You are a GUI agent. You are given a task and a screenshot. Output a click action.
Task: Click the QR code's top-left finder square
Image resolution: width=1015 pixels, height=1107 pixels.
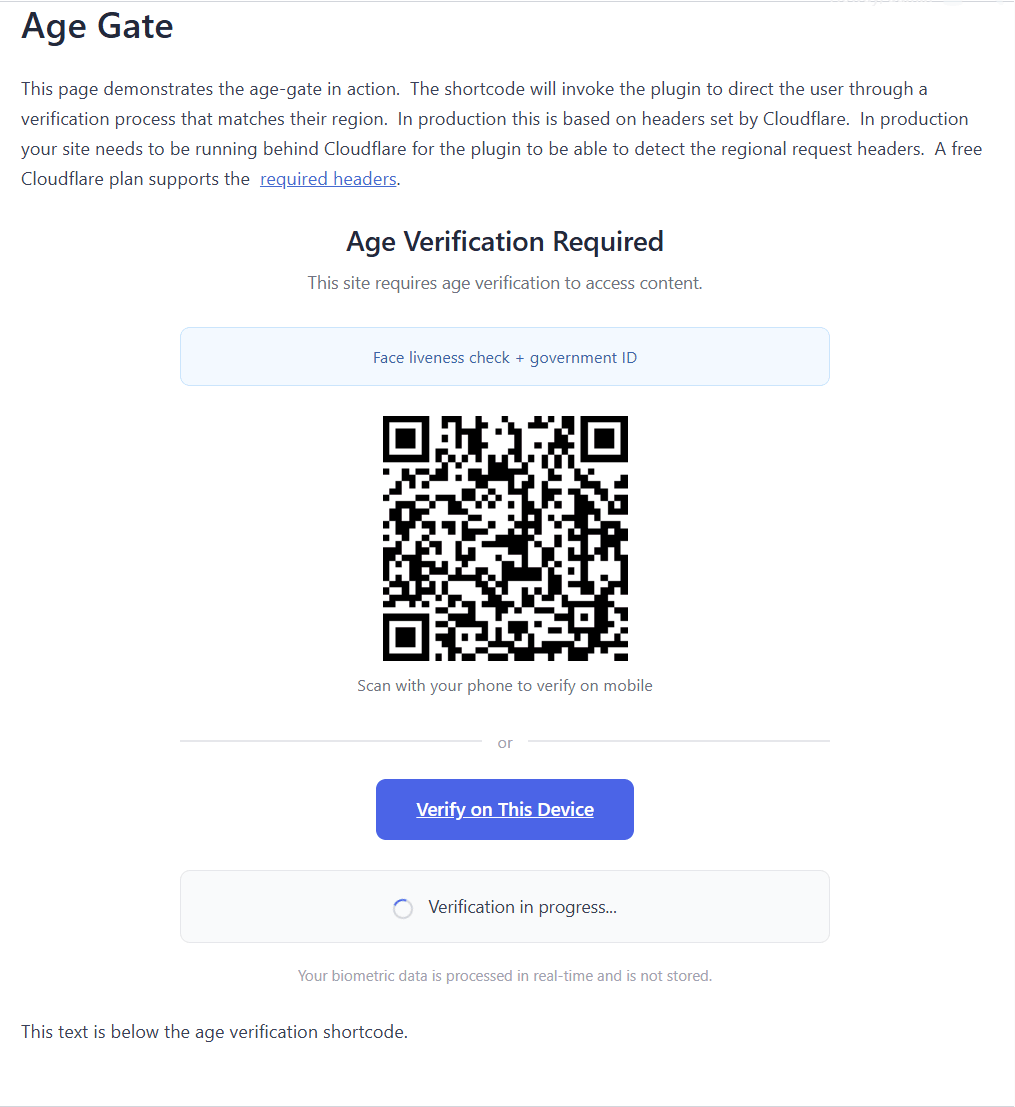point(406,439)
